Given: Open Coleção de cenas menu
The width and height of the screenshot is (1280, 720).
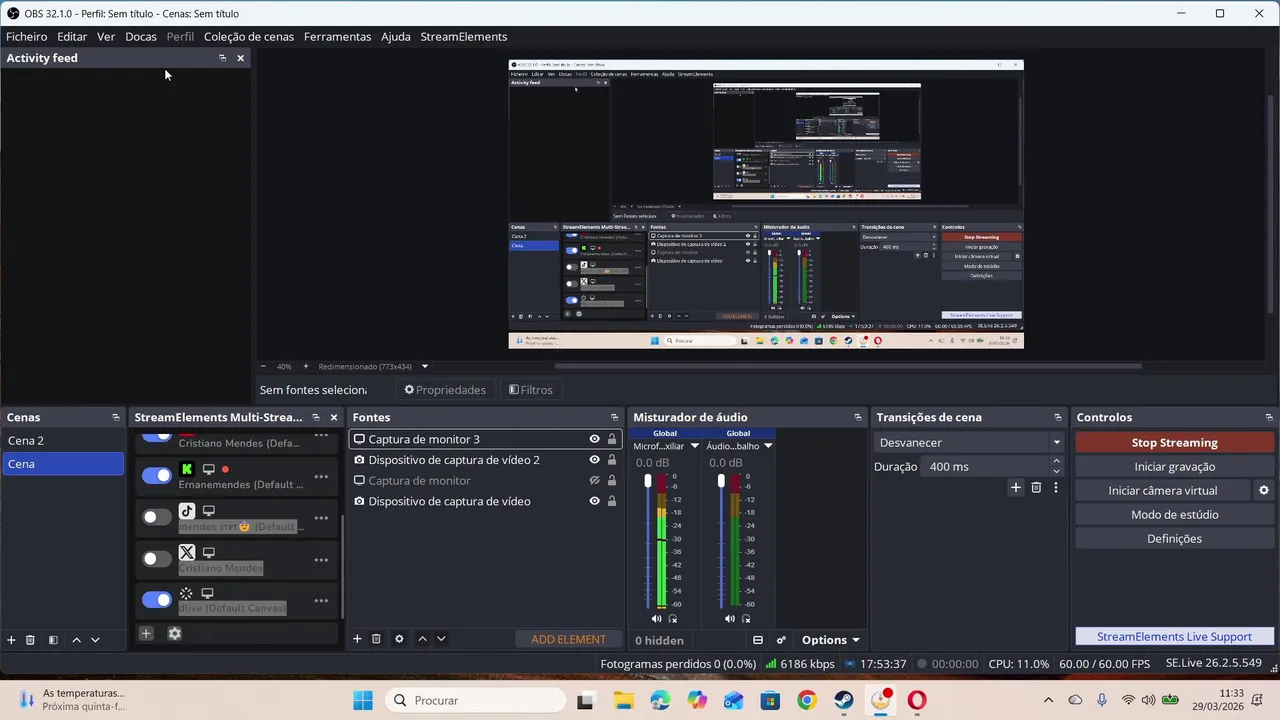Looking at the screenshot, I should coord(249,36).
